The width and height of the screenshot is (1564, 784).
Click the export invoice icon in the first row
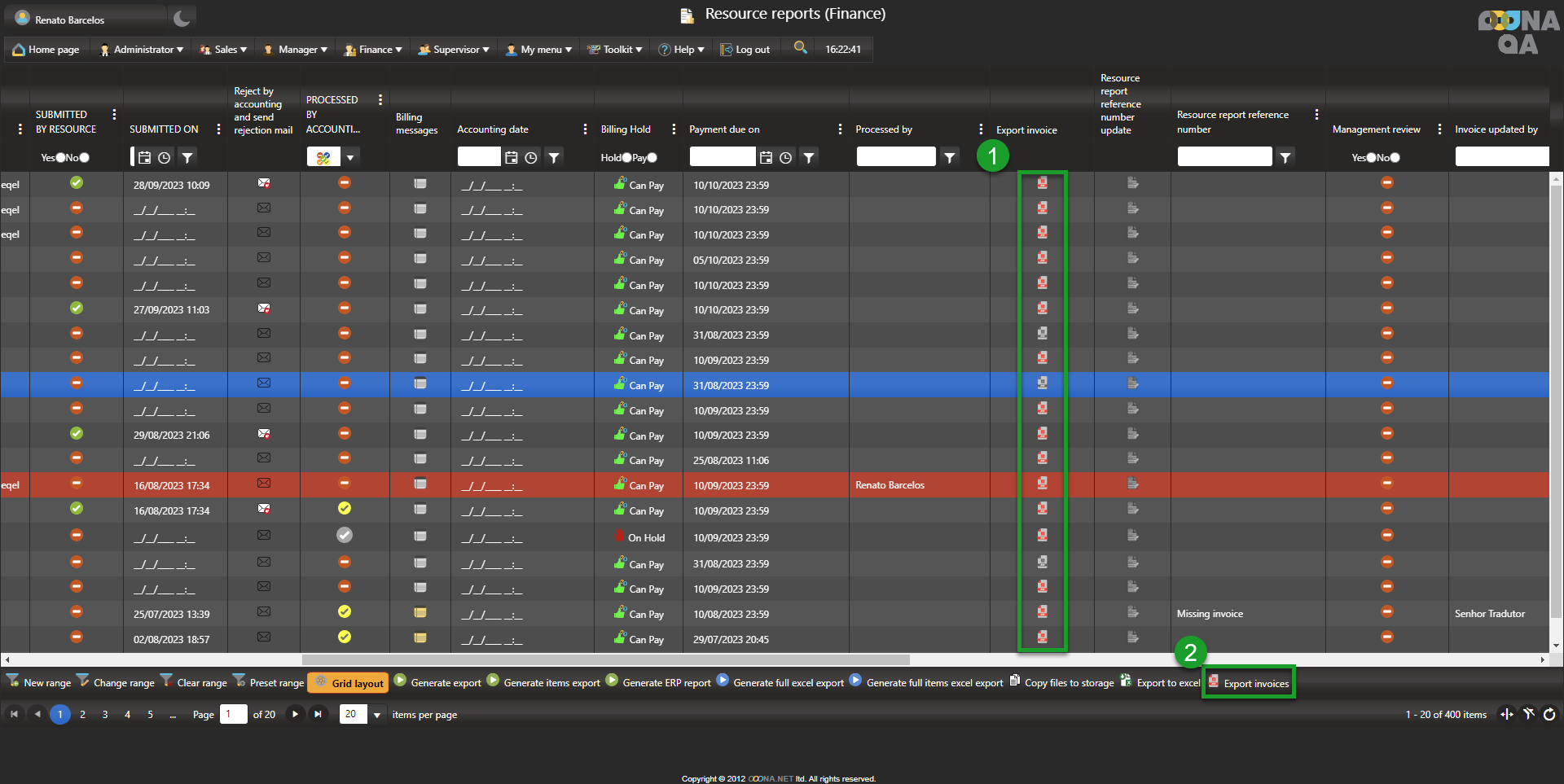1042,184
